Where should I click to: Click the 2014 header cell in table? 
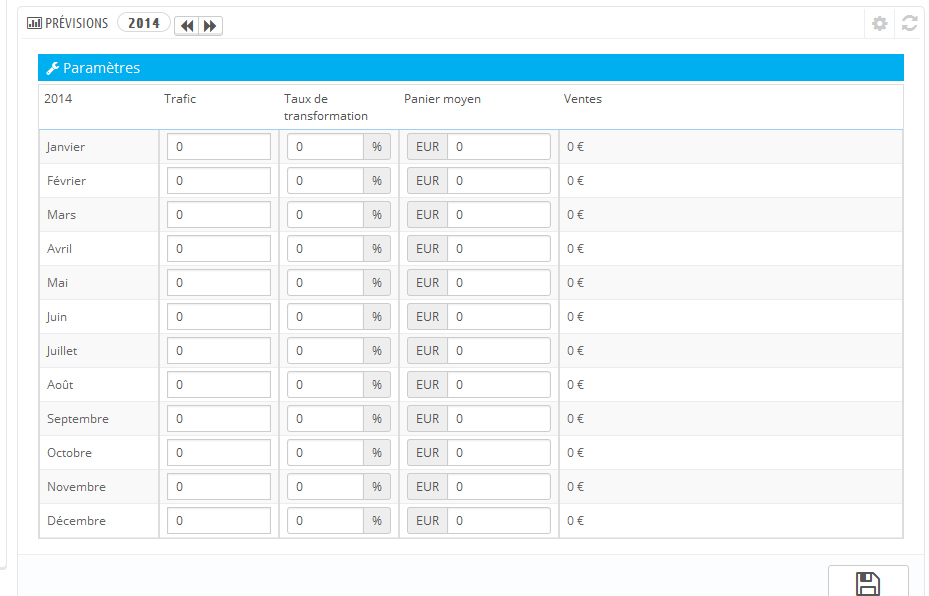pos(58,99)
